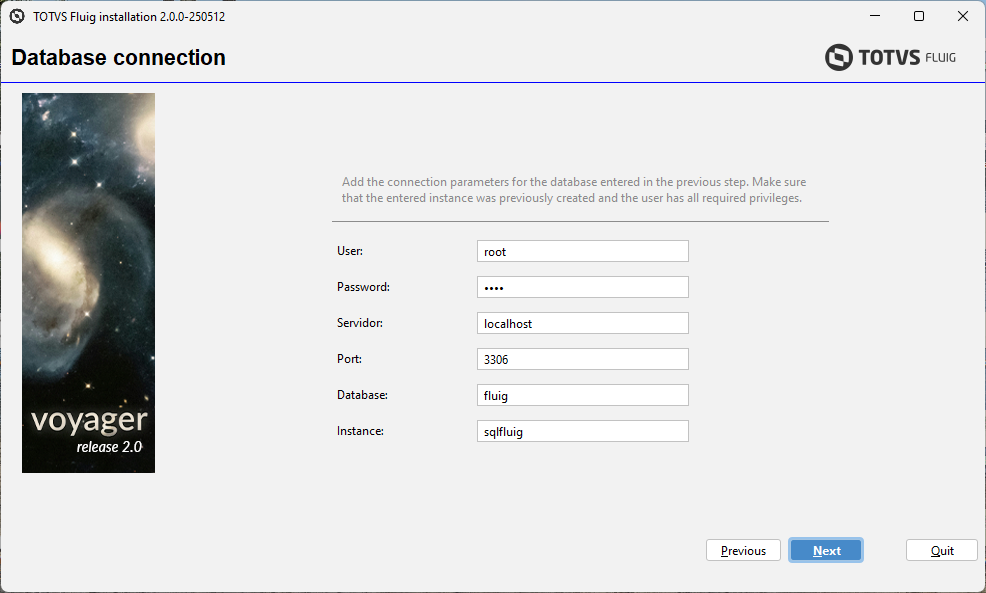Minimize the Fluig installation window
Screen dimensions: 986x593
click(x=874, y=16)
